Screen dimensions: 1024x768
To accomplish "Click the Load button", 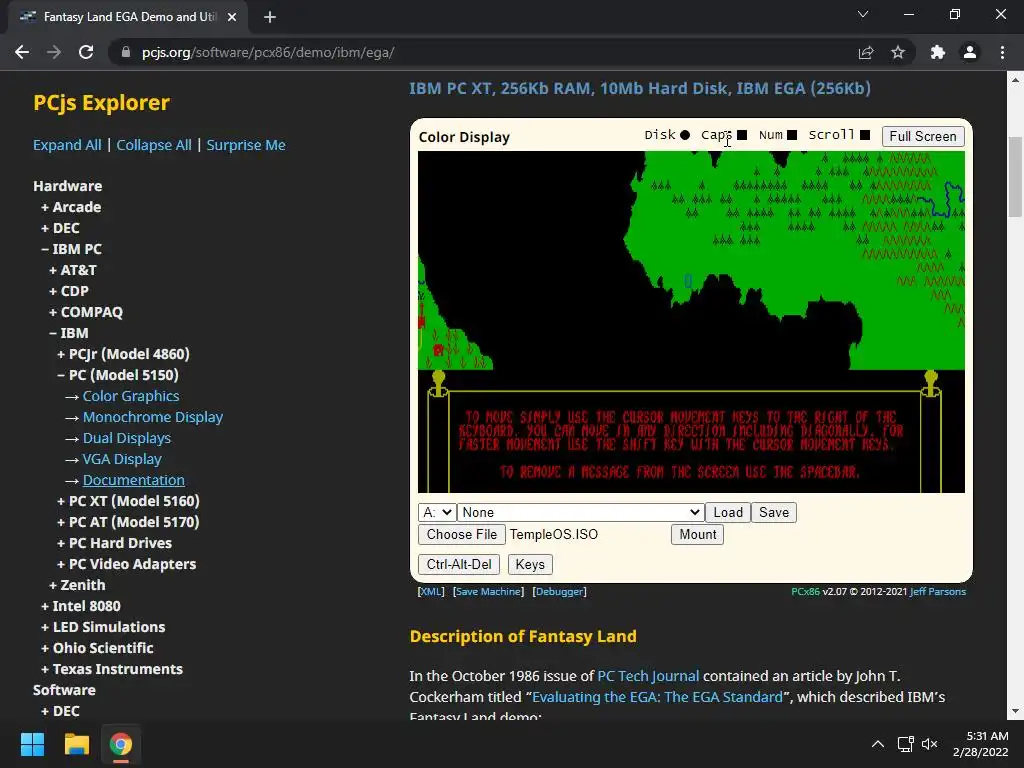I will pyautogui.click(x=728, y=513).
